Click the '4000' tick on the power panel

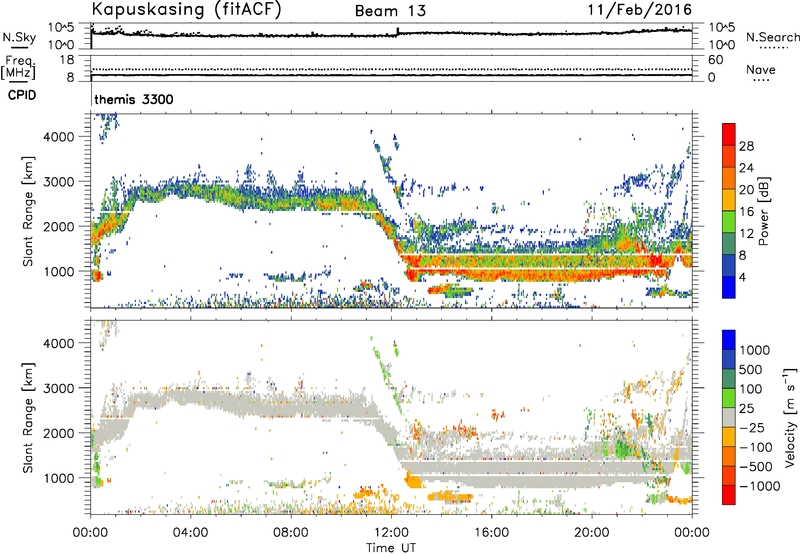pos(58,137)
